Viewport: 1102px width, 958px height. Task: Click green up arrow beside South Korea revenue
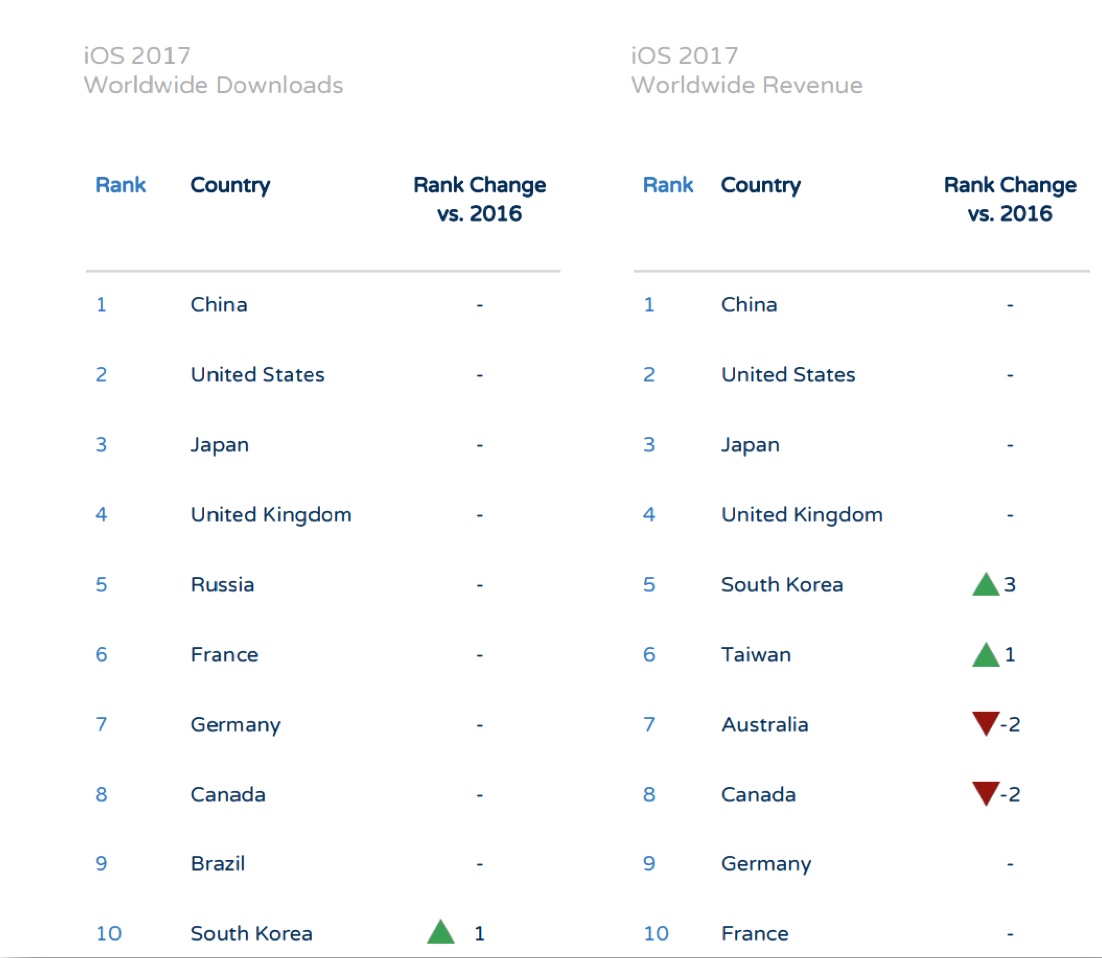pos(985,585)
